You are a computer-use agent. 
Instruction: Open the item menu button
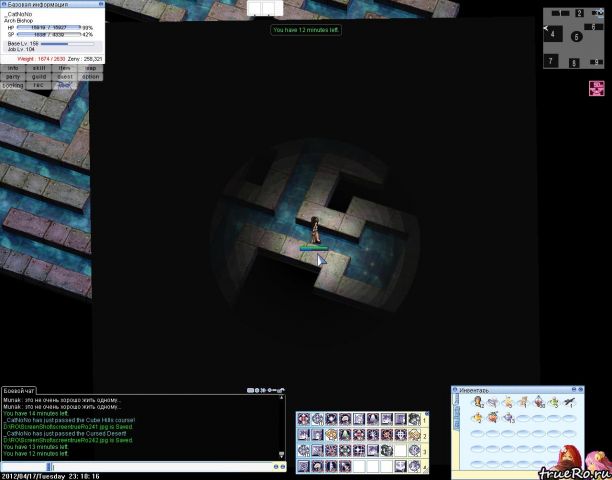[64, 68]
